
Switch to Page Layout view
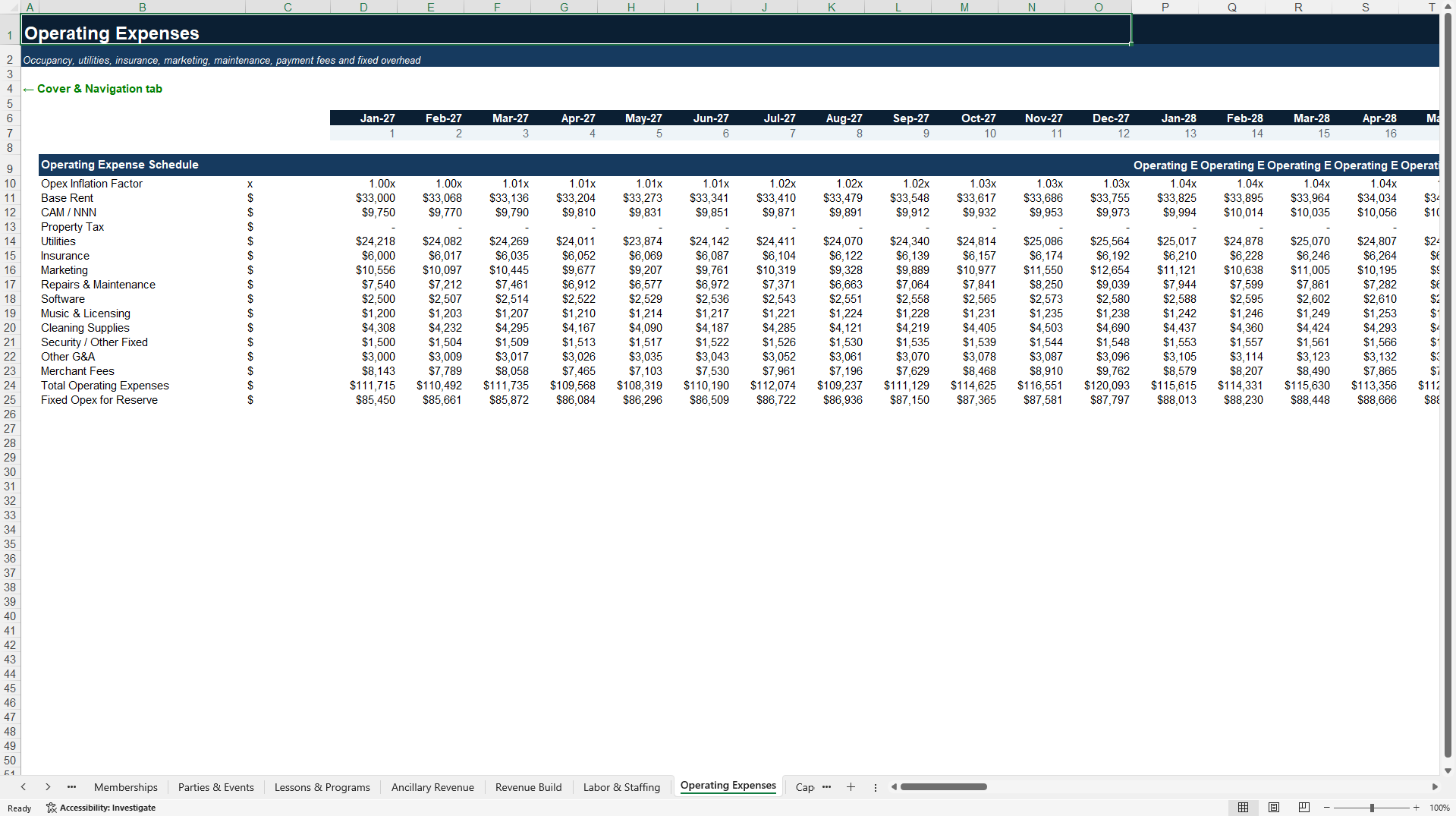click(1274, 808)
